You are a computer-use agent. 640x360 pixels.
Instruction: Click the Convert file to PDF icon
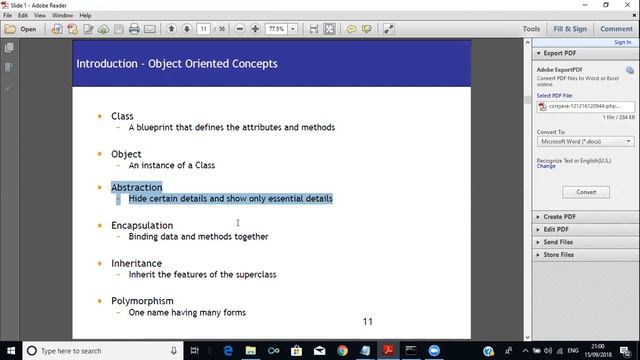pos(57,29)
